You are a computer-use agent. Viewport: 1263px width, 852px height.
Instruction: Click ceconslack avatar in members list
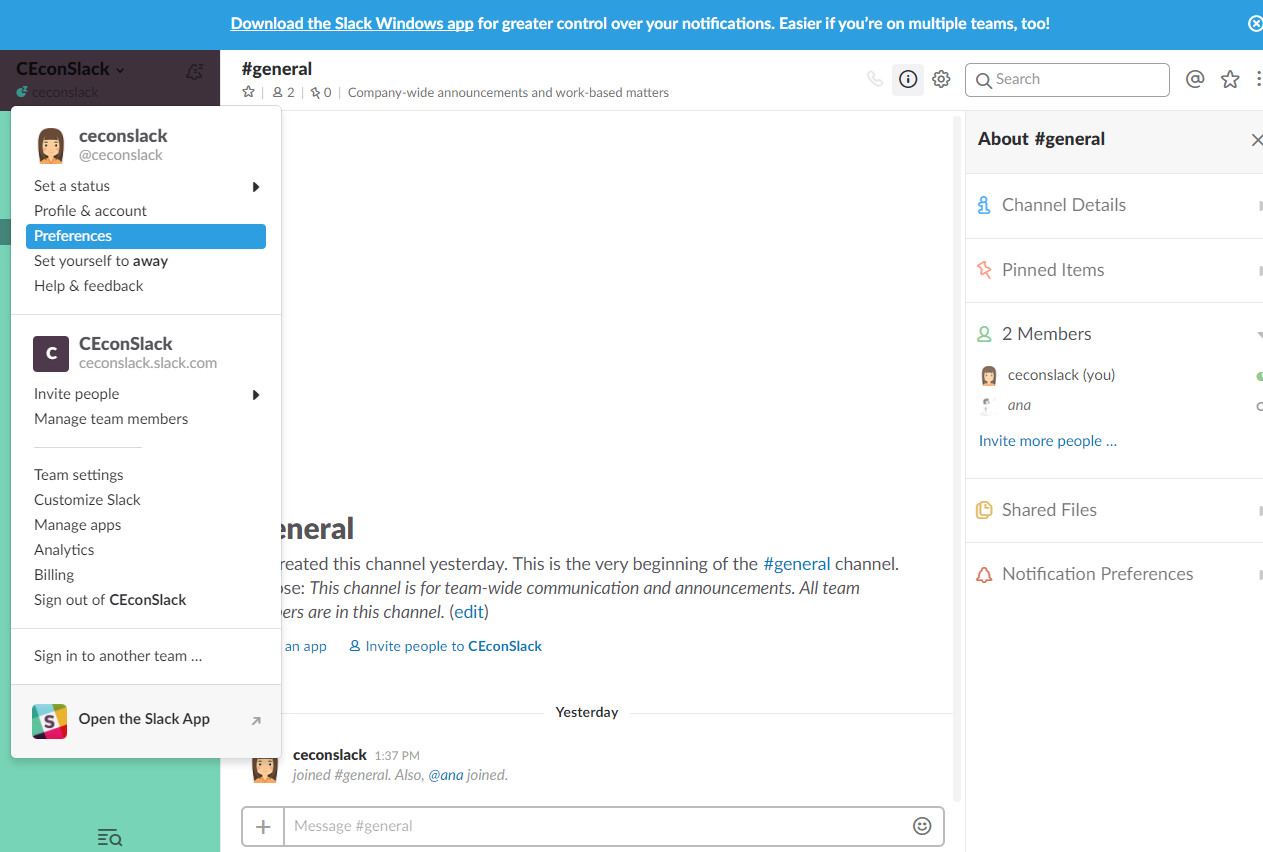point(989,375)
